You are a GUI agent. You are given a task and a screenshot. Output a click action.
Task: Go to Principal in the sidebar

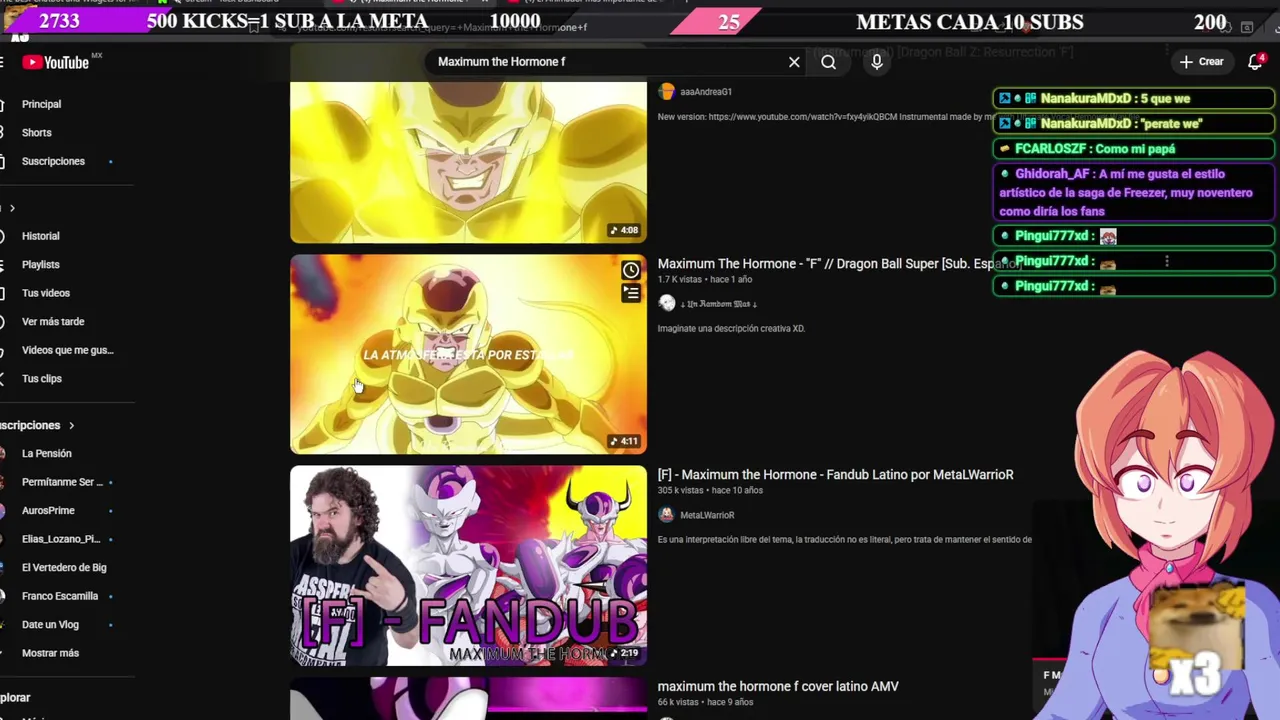click(x=42, y=104)
